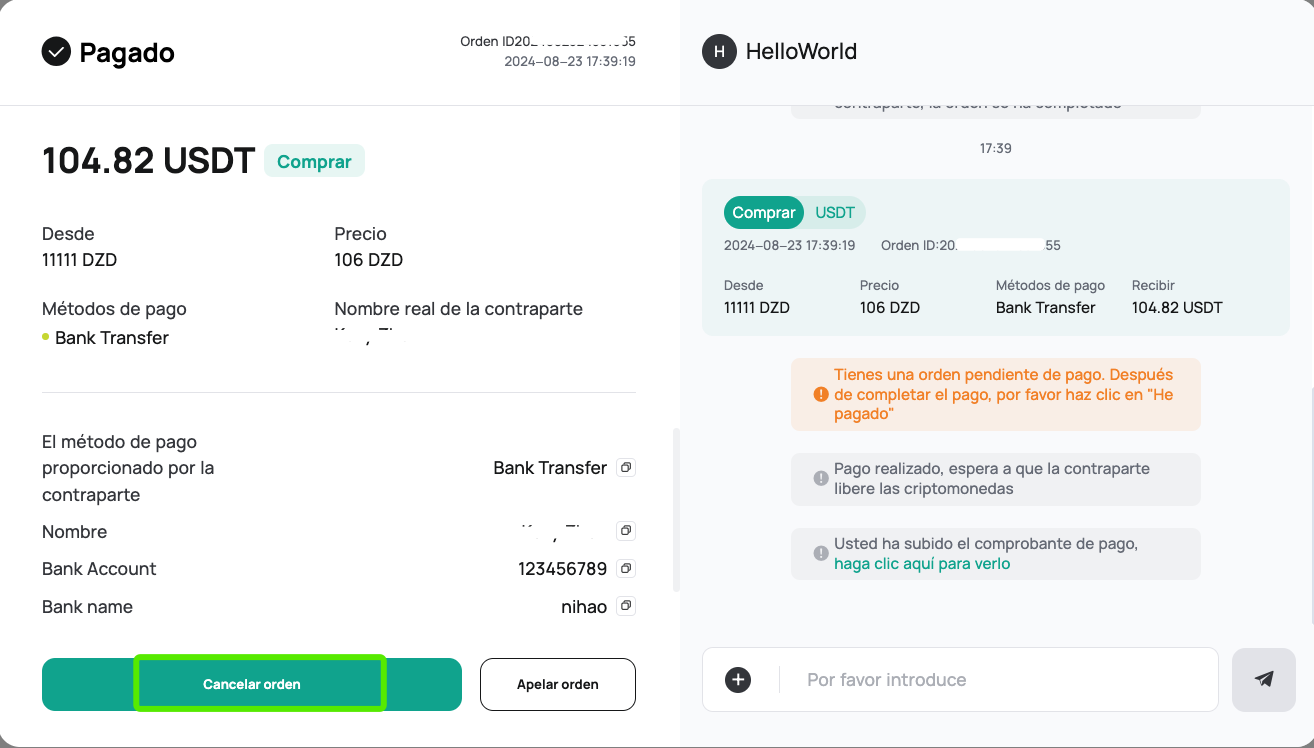This screenshot has width=1314, height=748.
Task: Click the Comprar tag beside 104.82 USDT
Action: (x=314, y=161)
